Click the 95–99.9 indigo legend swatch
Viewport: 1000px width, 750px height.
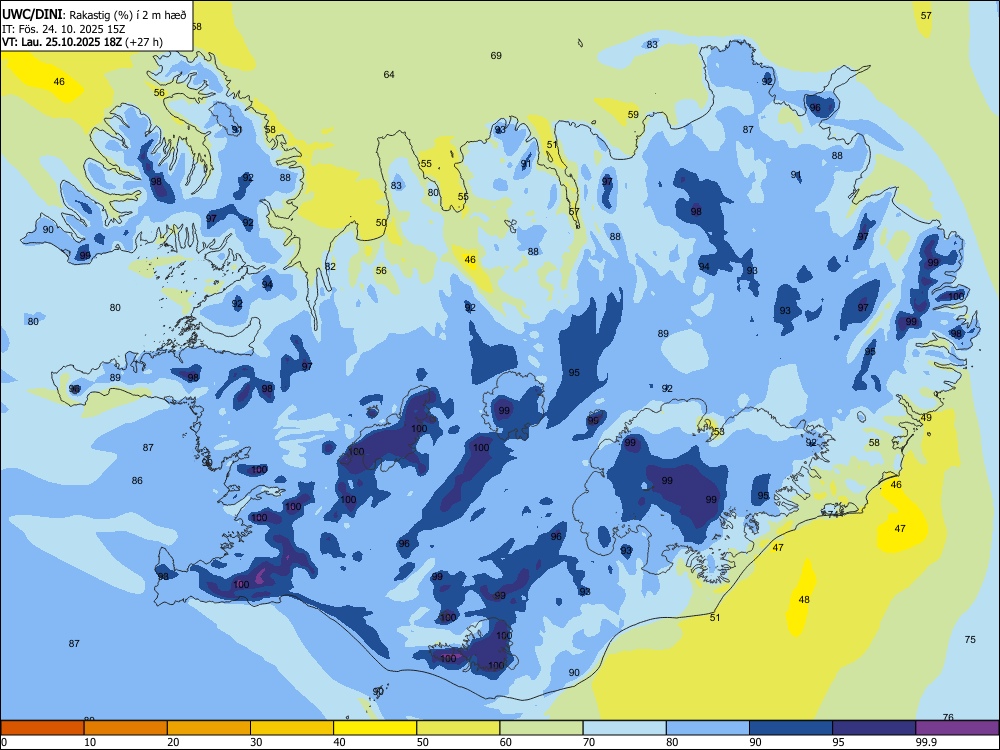coord(874,728)
